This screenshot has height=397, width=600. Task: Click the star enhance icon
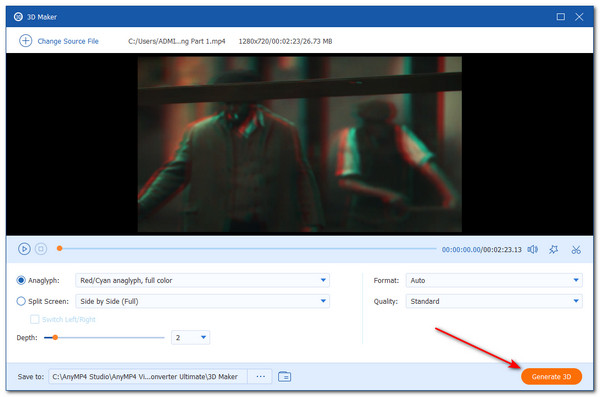(x=553, y=250)
